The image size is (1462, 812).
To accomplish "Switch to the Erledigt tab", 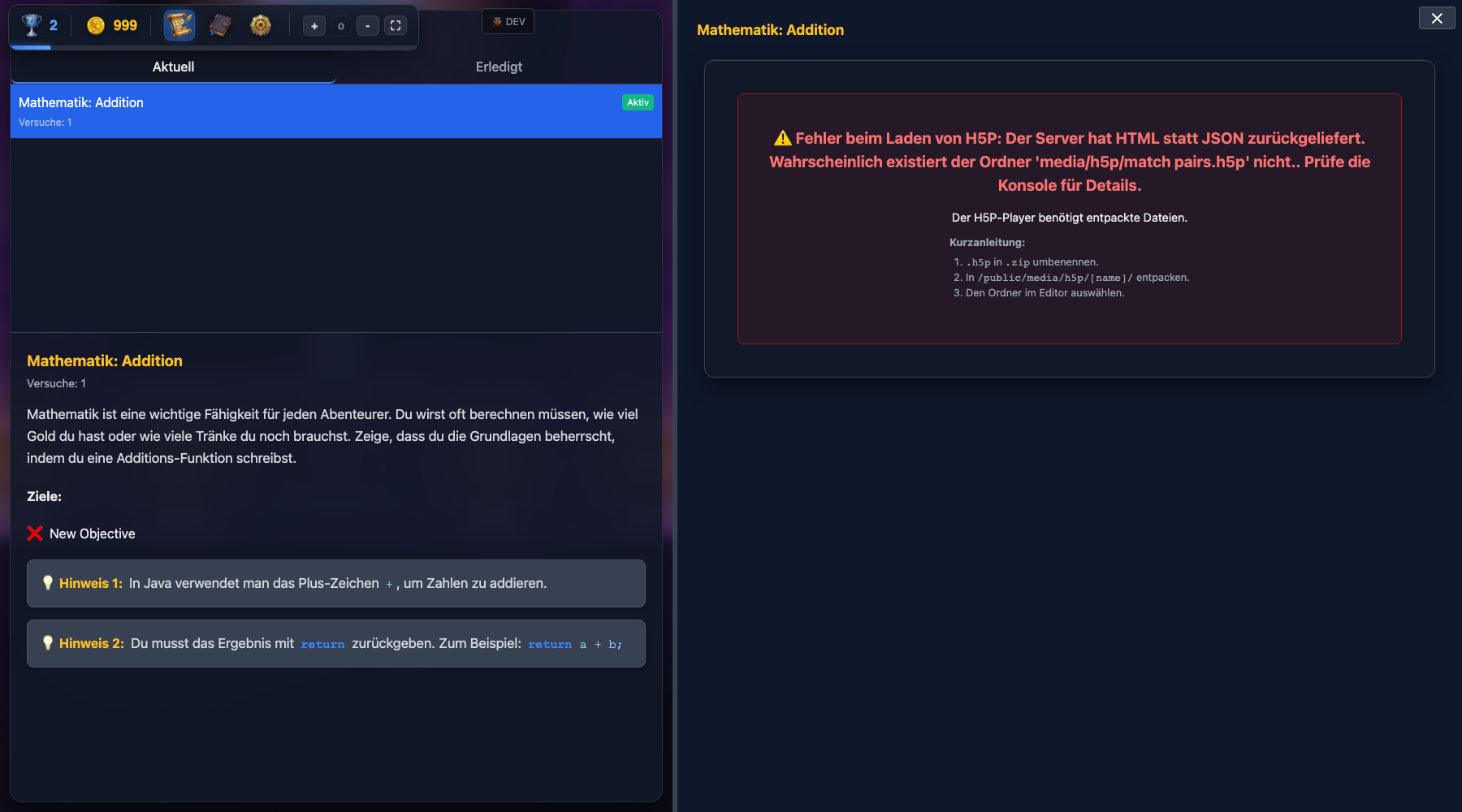I will (x=499, y=67).
